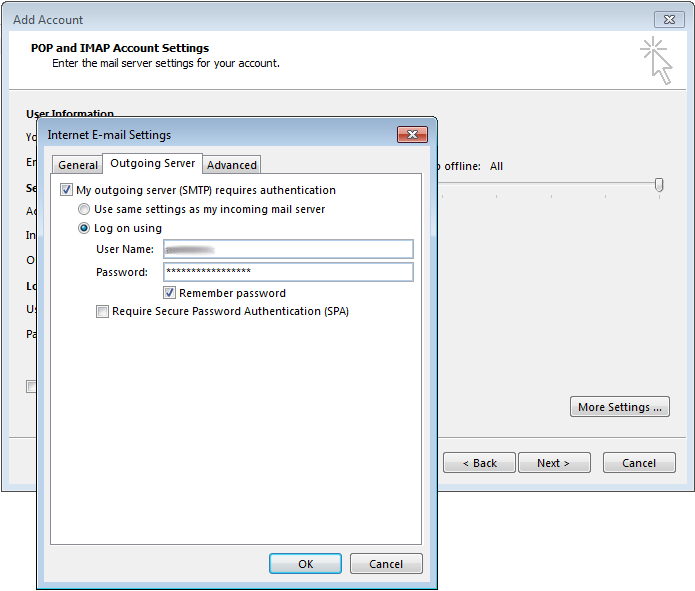This screenshot has width=695, height=591.
Task: Toggle SMTP requires authentication checkbox
Action: (x=67, y=190)
